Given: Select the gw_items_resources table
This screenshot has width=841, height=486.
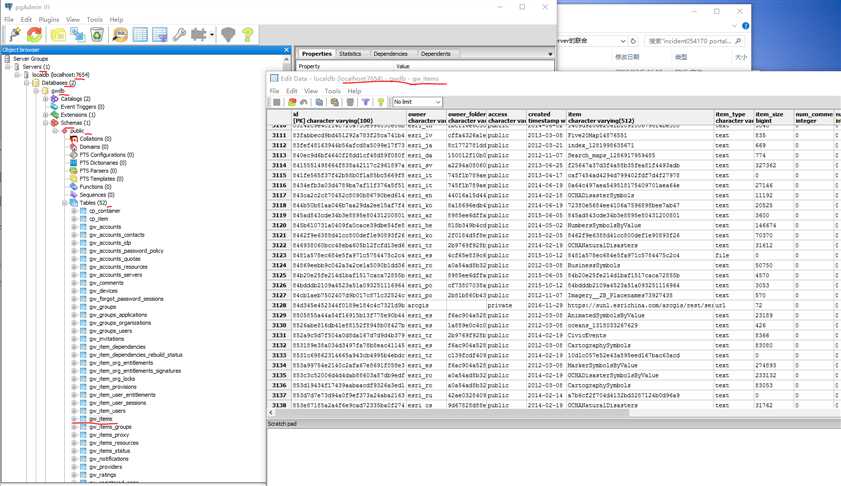Looking at the screenshot, I should (113, 443).
